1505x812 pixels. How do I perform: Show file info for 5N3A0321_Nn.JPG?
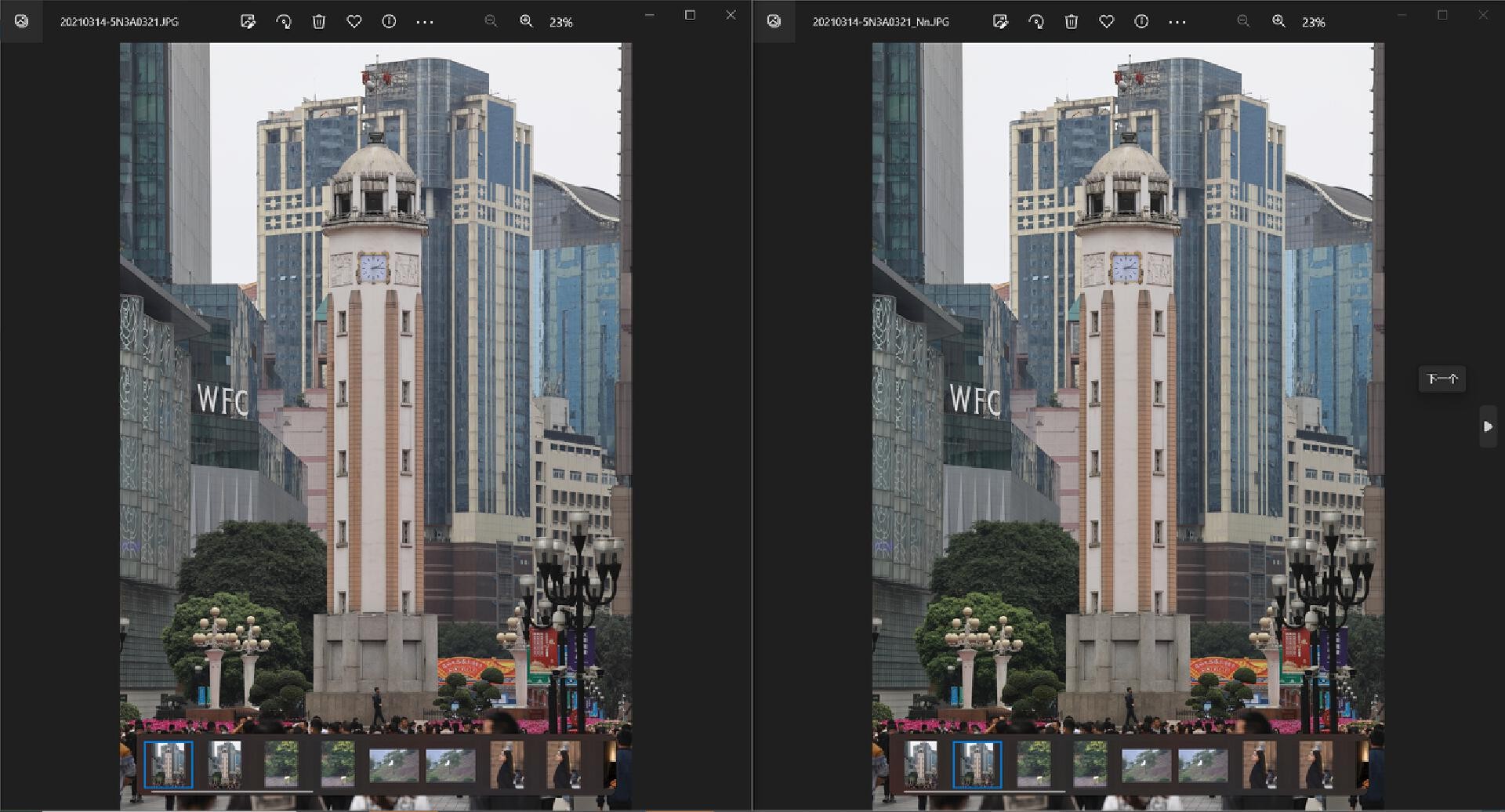coord(1141,22)
